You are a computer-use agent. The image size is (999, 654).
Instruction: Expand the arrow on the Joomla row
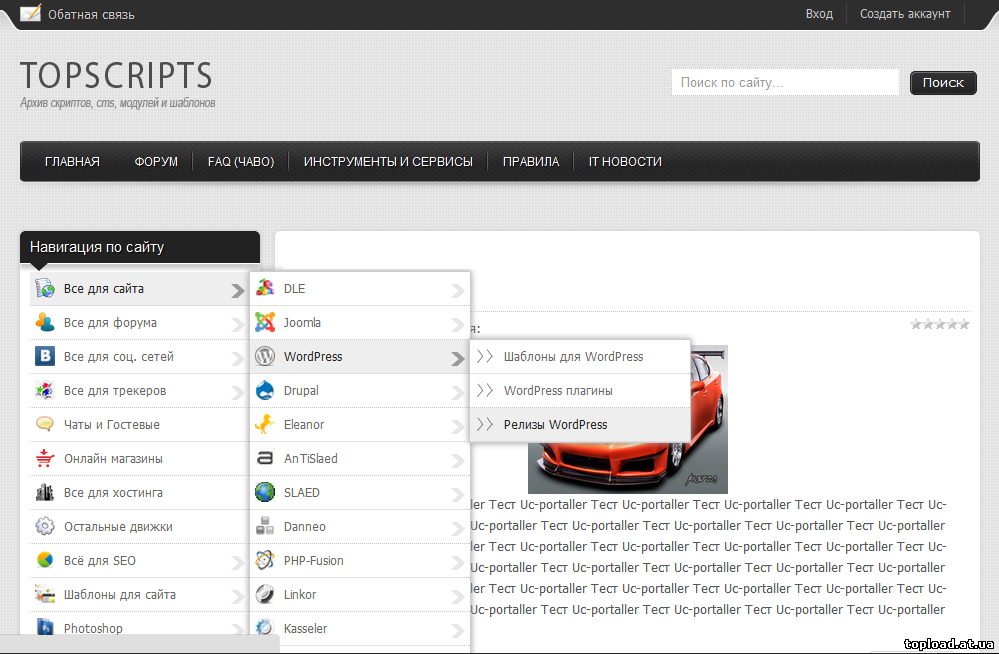point(457,325)
